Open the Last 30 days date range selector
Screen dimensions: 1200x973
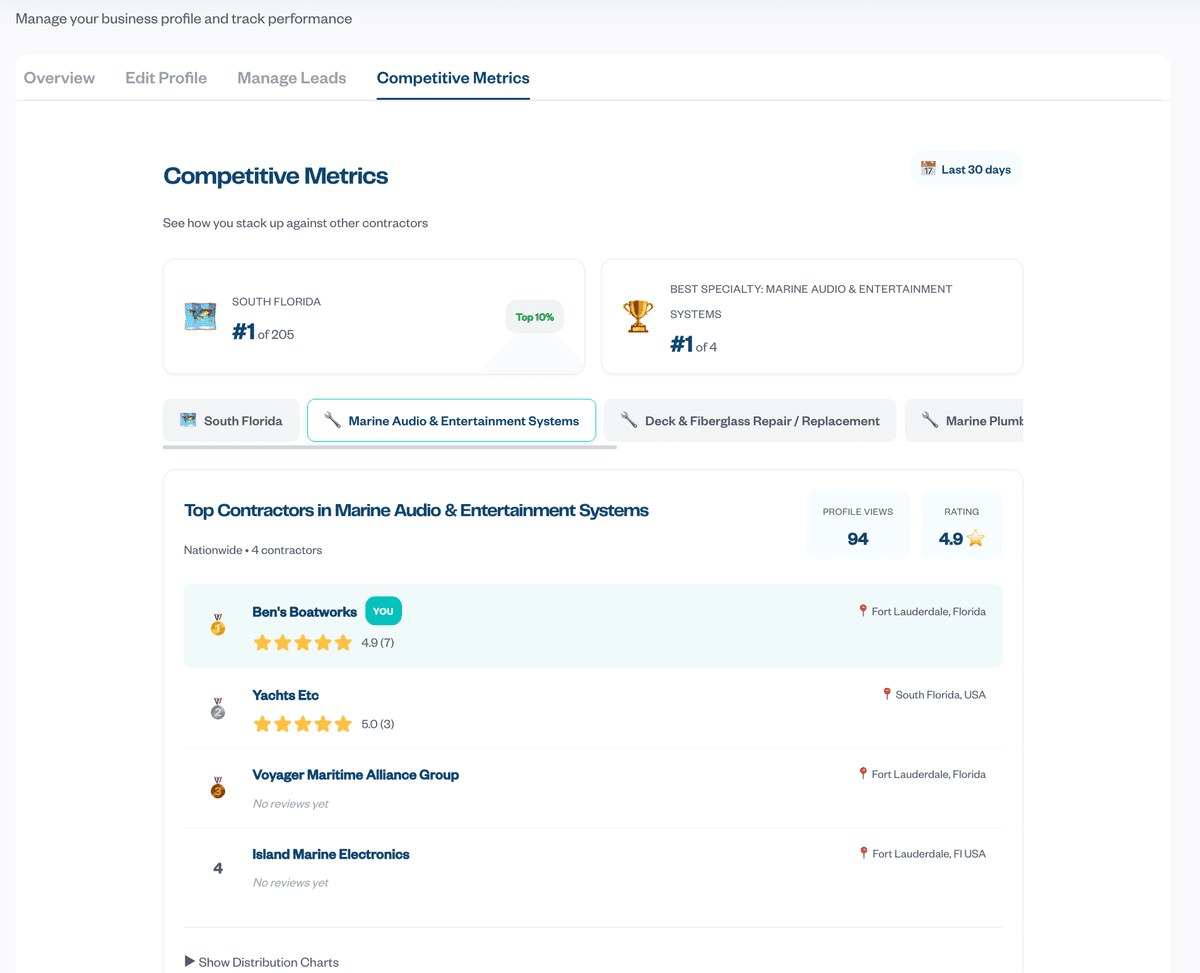point(966,169)
